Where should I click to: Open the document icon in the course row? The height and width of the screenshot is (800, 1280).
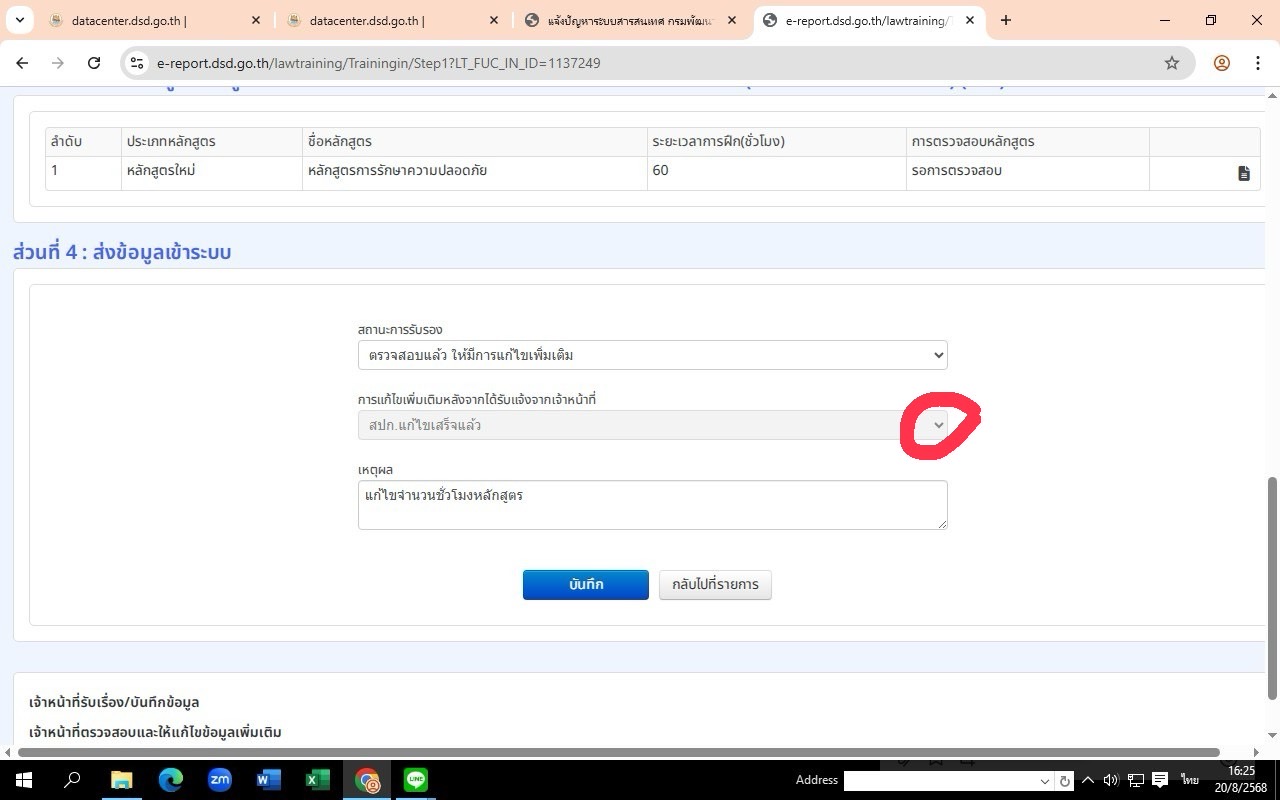coord(1244,173)
